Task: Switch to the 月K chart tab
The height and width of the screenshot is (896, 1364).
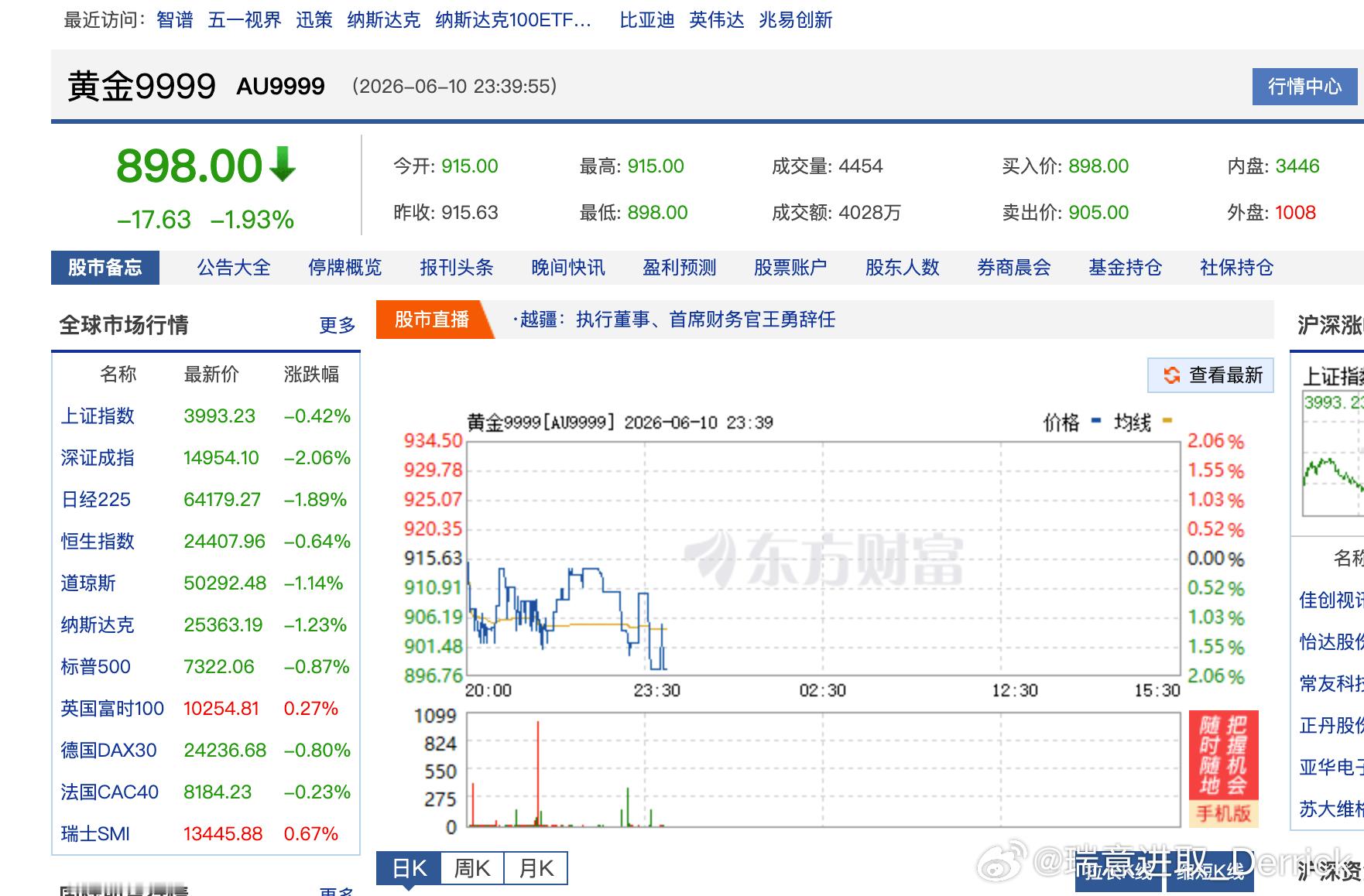Action: point(536,868)
